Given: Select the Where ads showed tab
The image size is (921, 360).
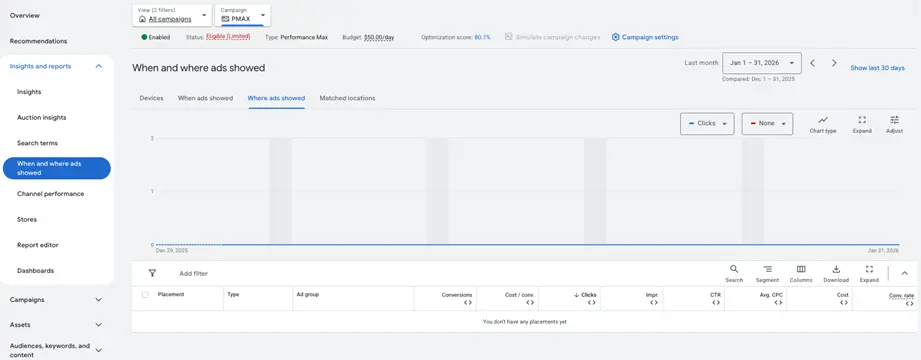Looking at the screenshot, I should tap(276, 98).
